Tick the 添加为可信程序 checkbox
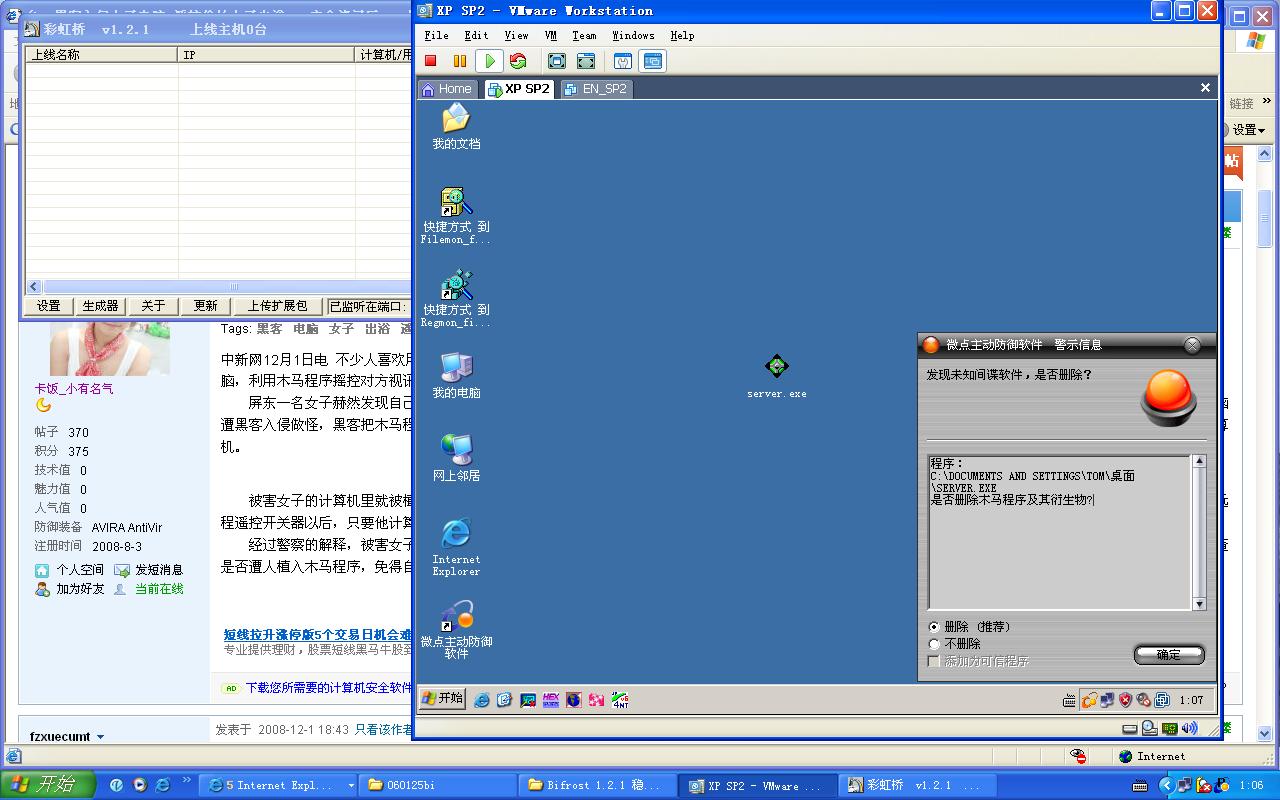This screenshot has height=800, width=1280. point(935,662)
